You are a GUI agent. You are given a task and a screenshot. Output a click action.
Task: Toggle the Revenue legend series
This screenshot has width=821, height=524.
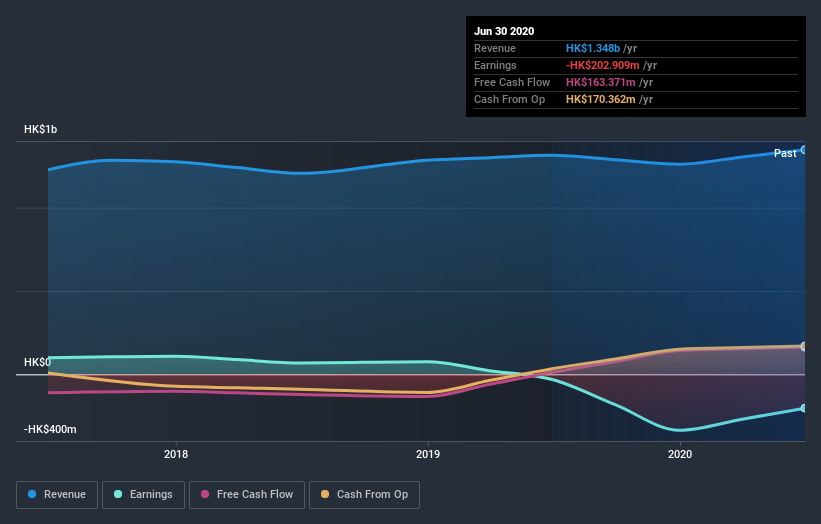[57, 494]
